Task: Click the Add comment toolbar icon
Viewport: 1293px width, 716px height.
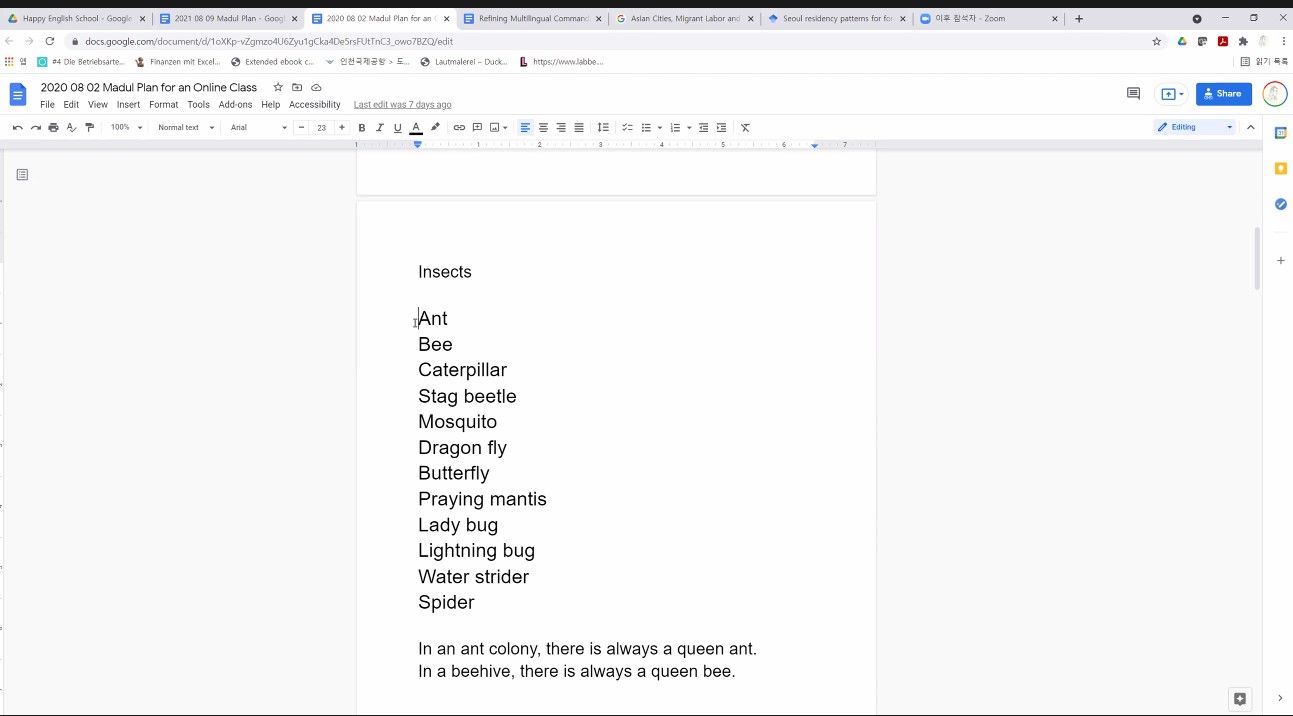Action: (x=477, y=128)
